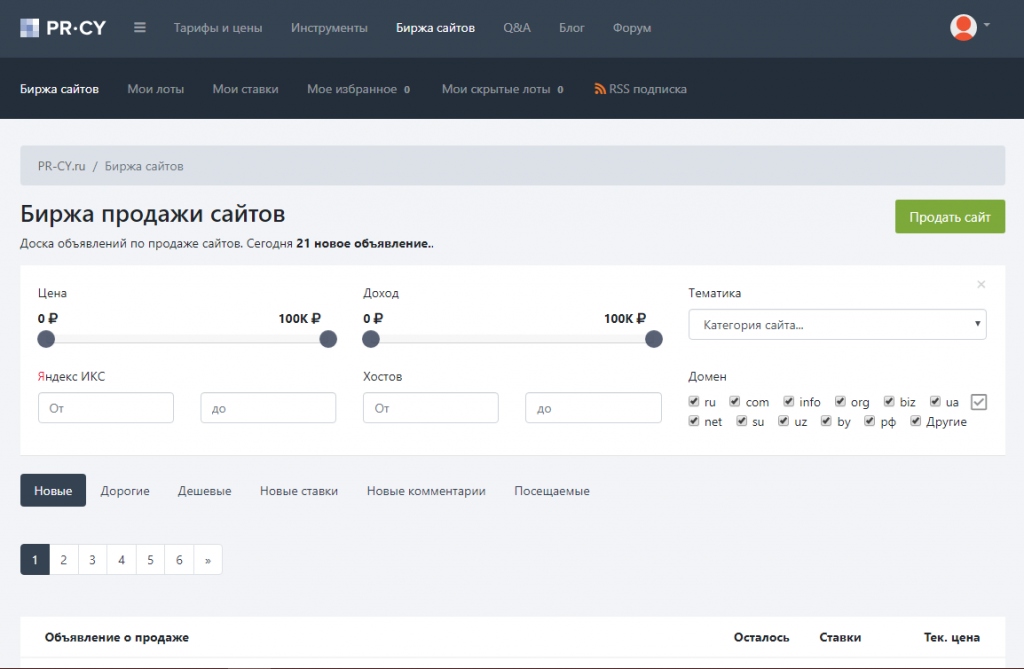Switch to Новые ставки tab
1024x669 pixels.
(x=299, y=491)
